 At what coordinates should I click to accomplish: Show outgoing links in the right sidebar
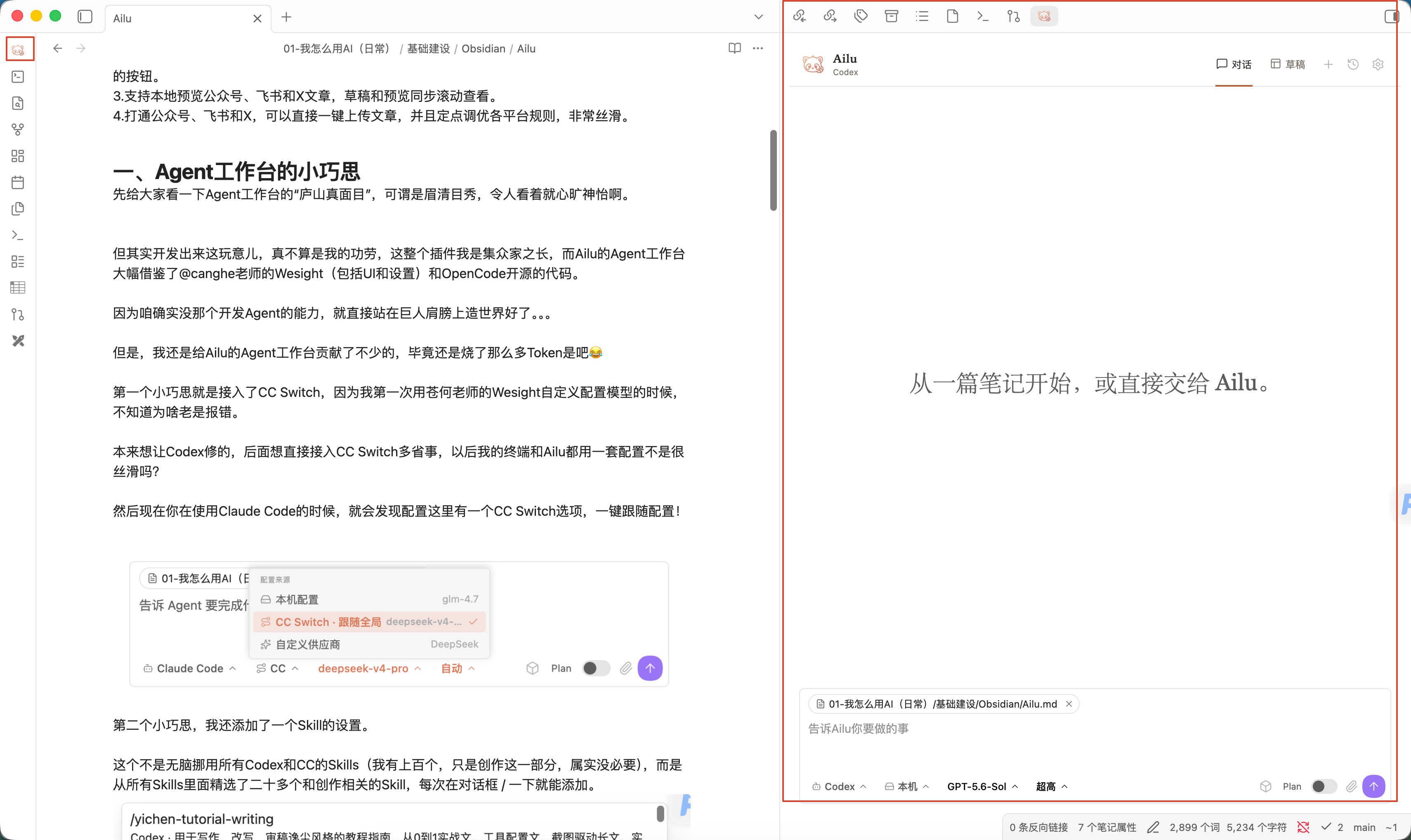pos(830,16)
